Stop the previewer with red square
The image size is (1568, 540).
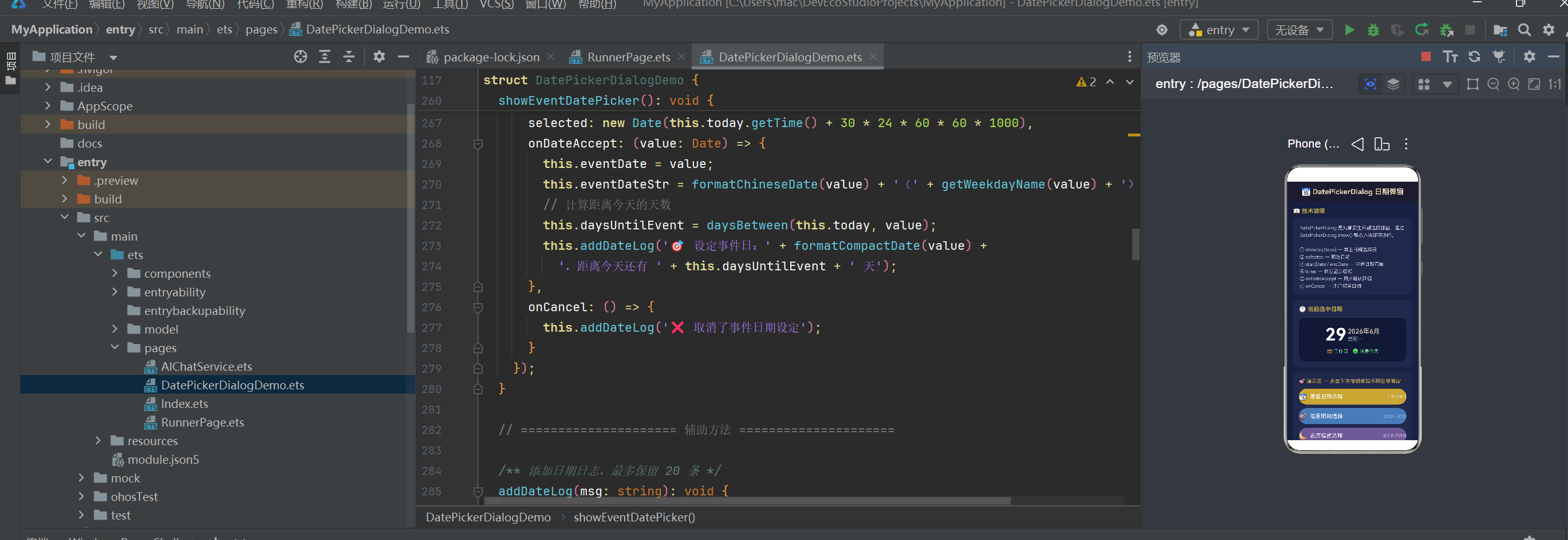pyautogui.click(x=1425, y=56)
